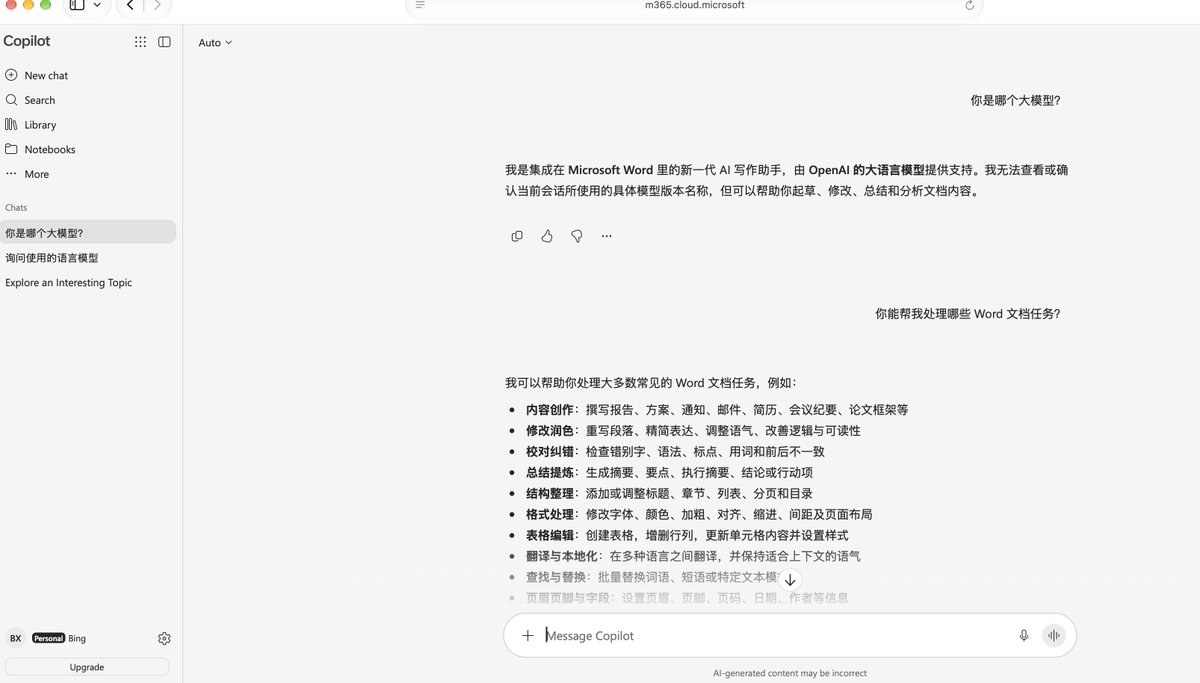Image resolution: width=1200 pixels, height=683 pixels.
Task: Go back in Safari browser
Action: tap(130, 5)
